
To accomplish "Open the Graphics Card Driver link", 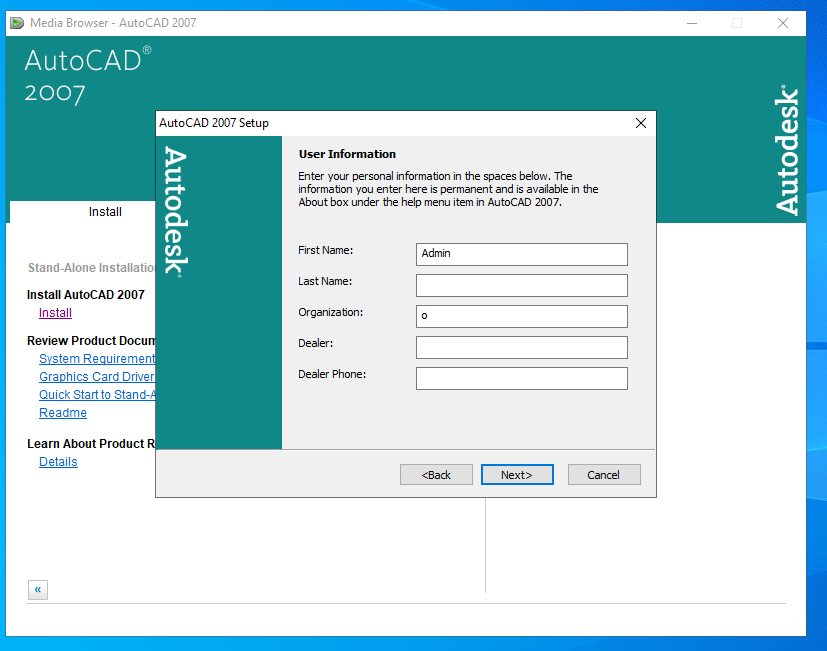I will 96,377.
